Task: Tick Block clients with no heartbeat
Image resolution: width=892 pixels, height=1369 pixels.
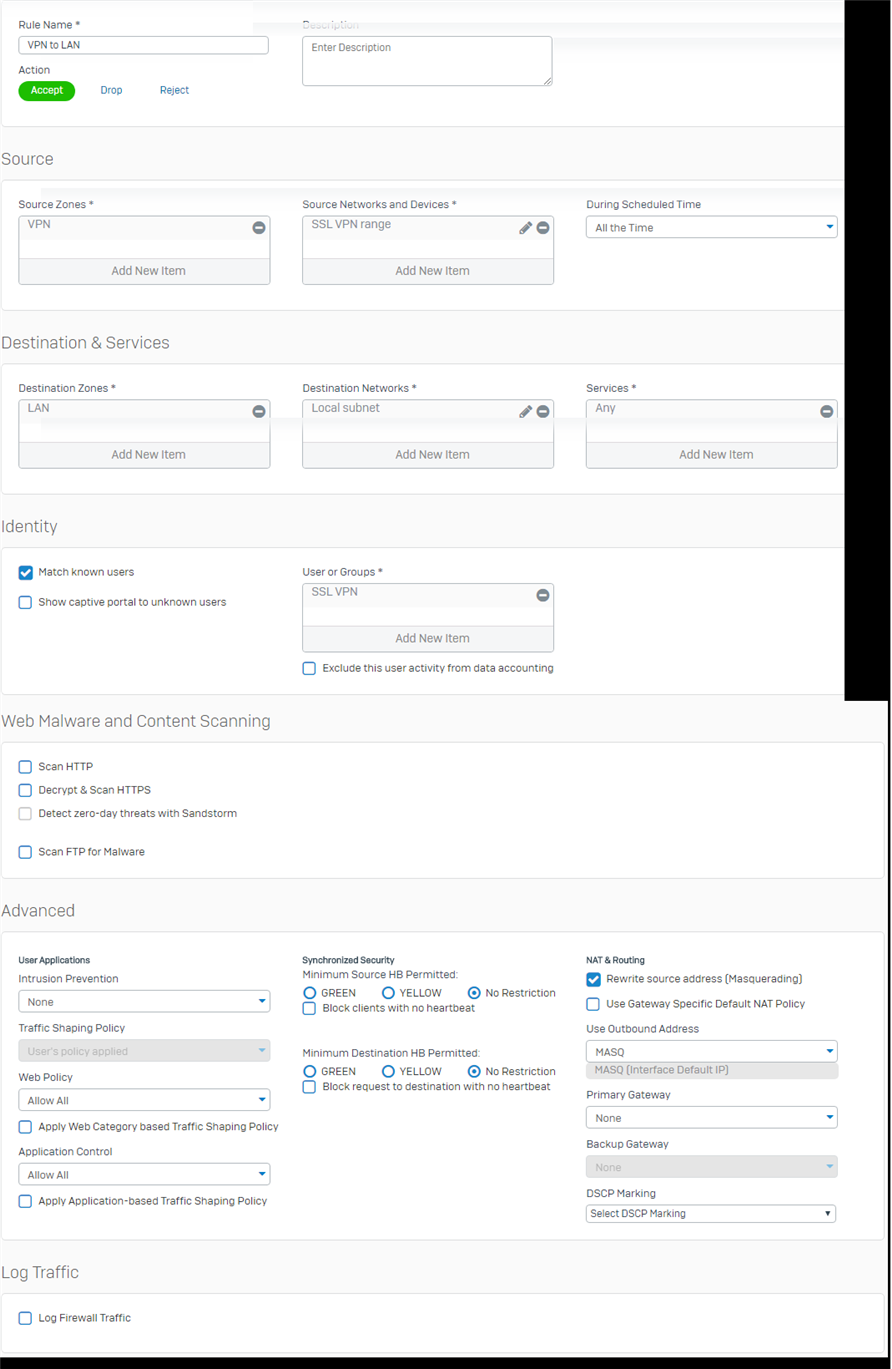Action: point(310,1009)
